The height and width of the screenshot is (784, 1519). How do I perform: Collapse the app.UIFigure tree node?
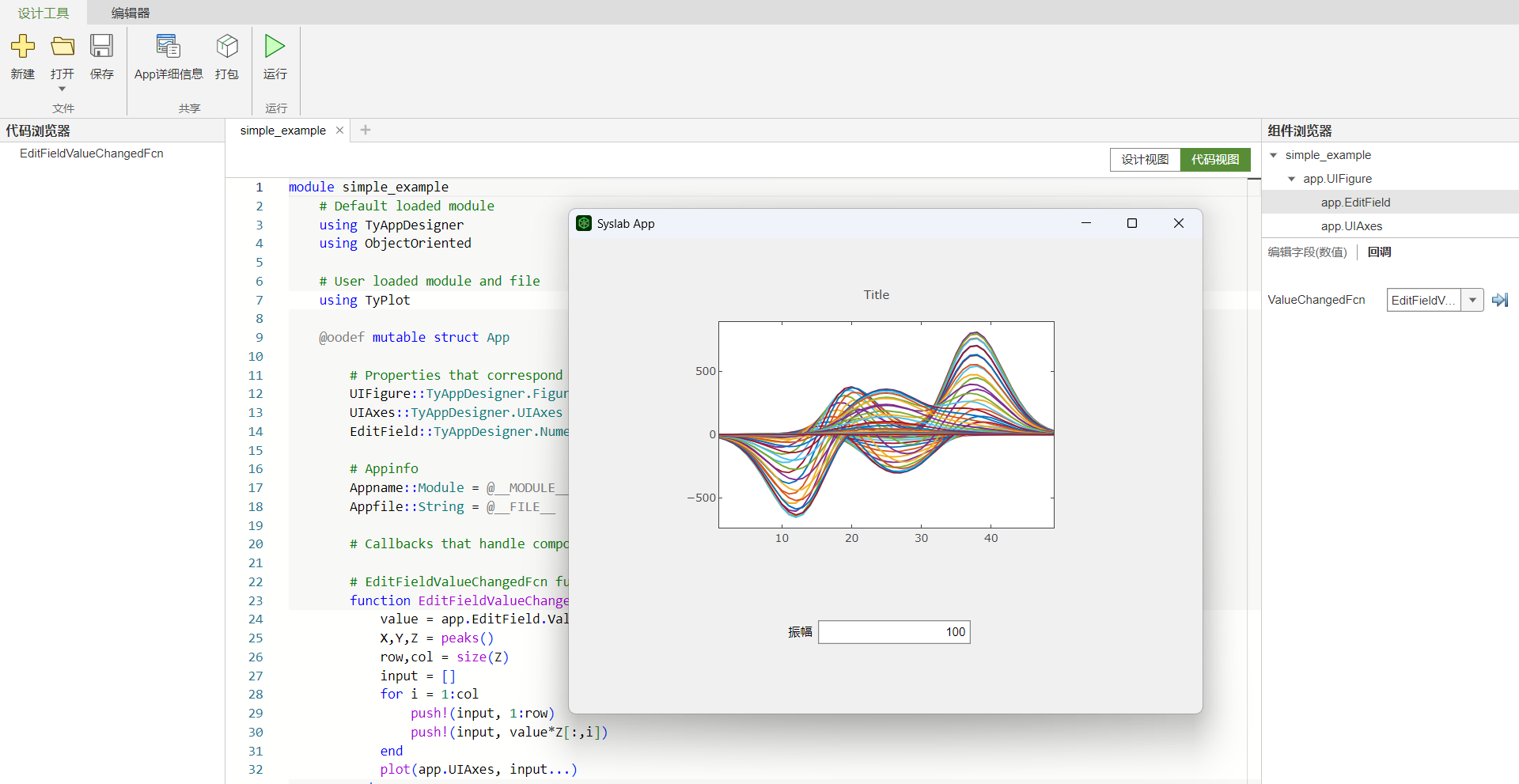1292,179
